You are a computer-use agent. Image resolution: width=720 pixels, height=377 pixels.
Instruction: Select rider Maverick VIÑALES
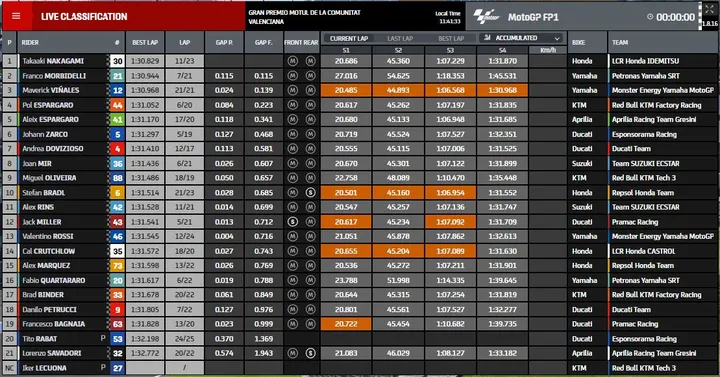coord(51,90)
